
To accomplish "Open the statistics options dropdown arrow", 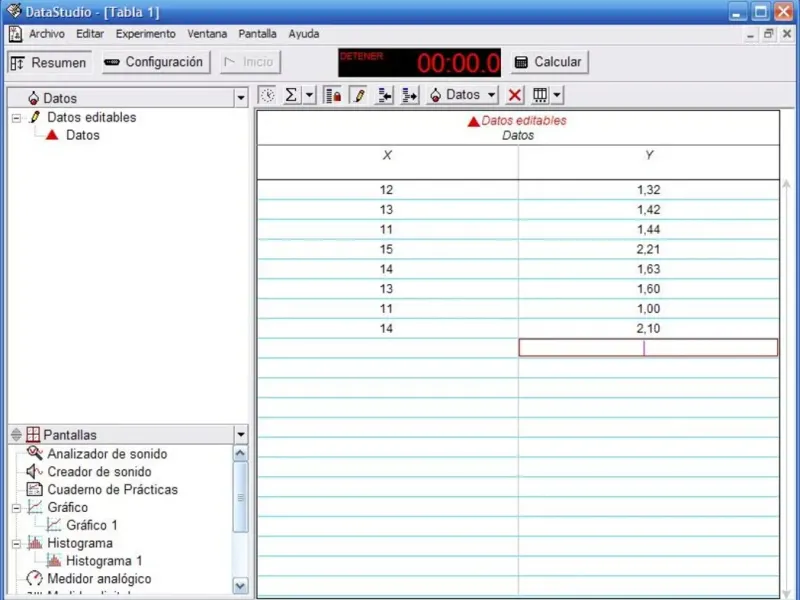I will [x=309, y=95].
